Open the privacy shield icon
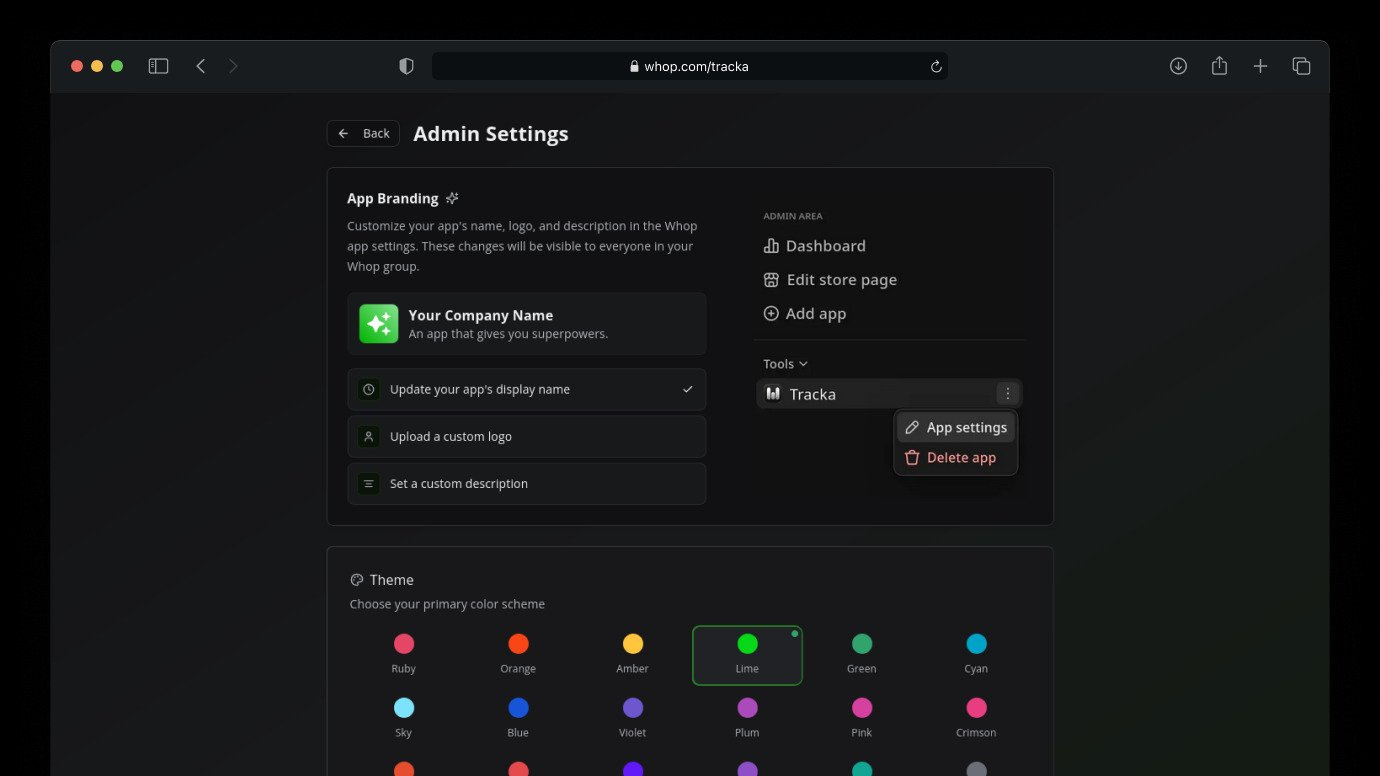 (406, 66)
